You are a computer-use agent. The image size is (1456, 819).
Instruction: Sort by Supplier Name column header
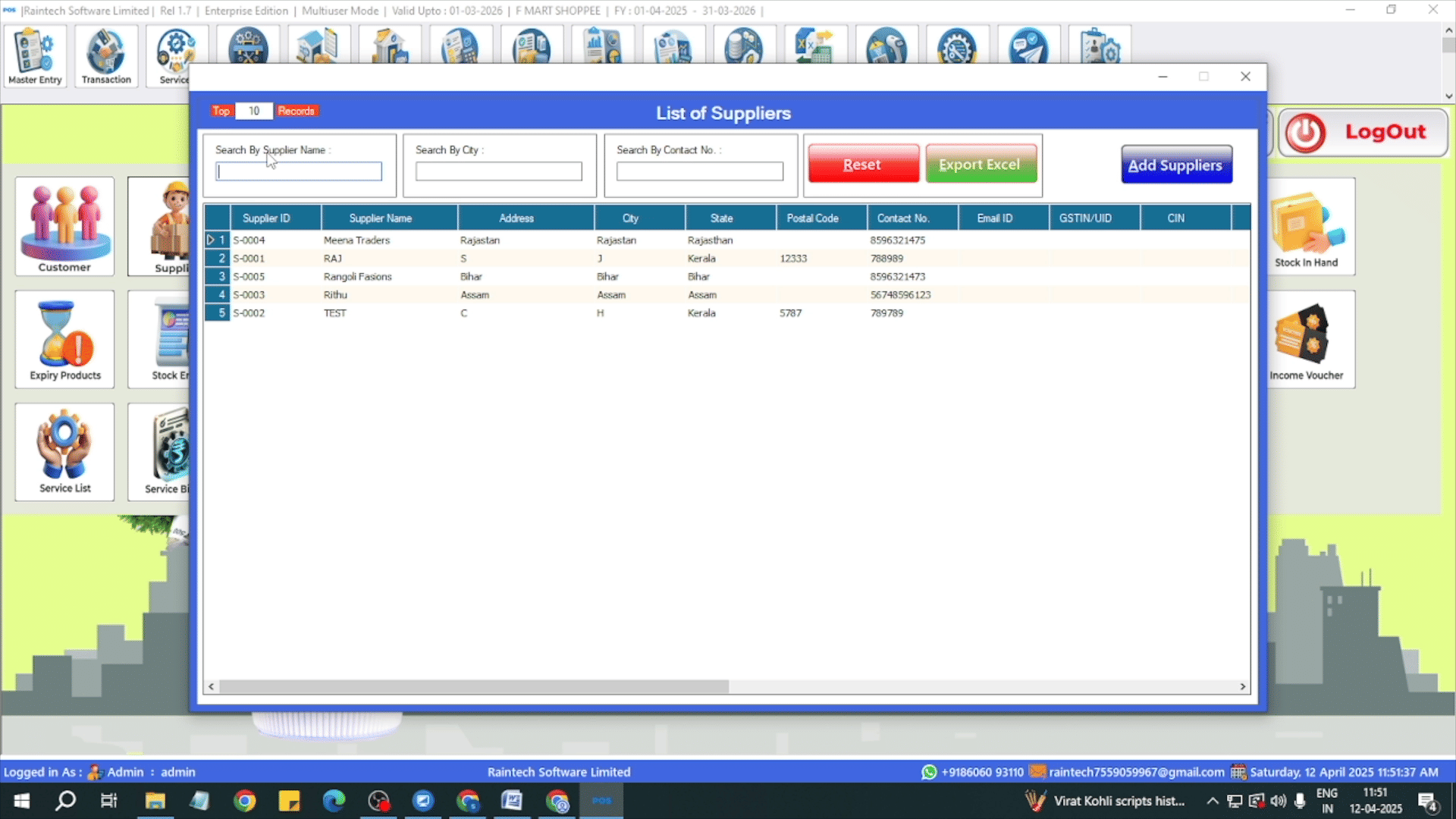tap(381, 218)
